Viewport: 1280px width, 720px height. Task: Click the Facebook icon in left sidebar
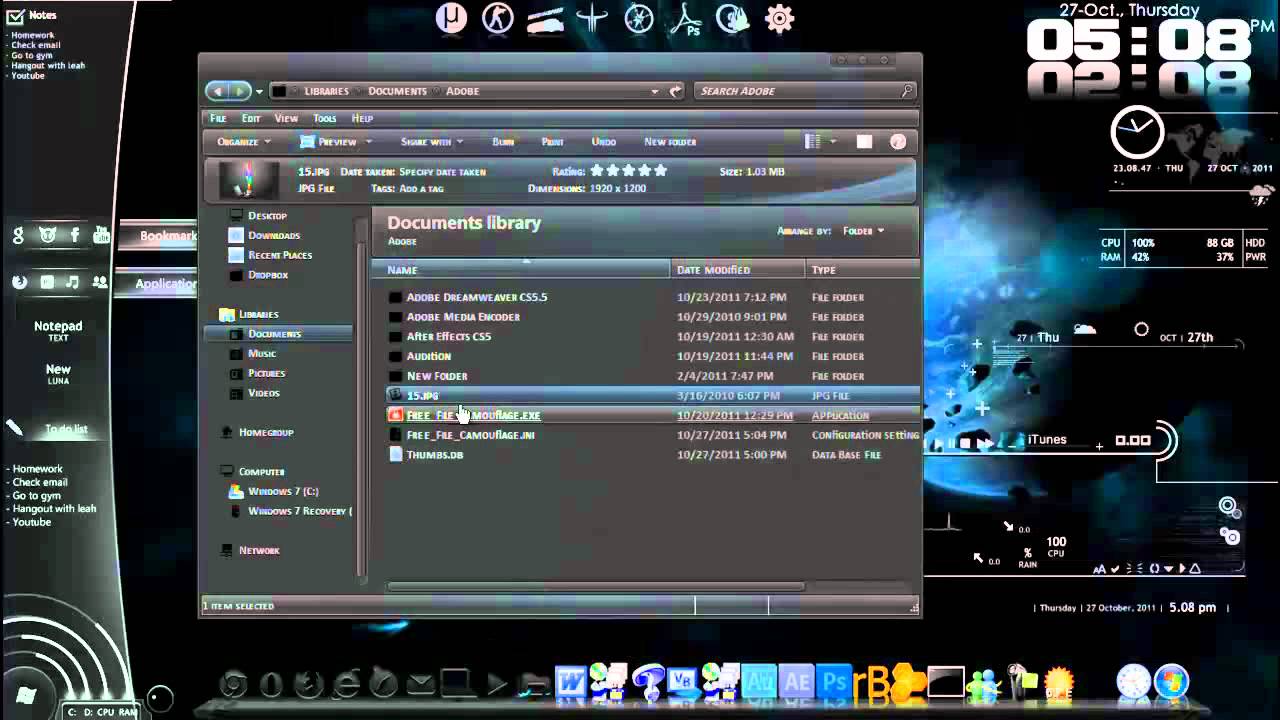pyautogui.click(x=74, y=235)
